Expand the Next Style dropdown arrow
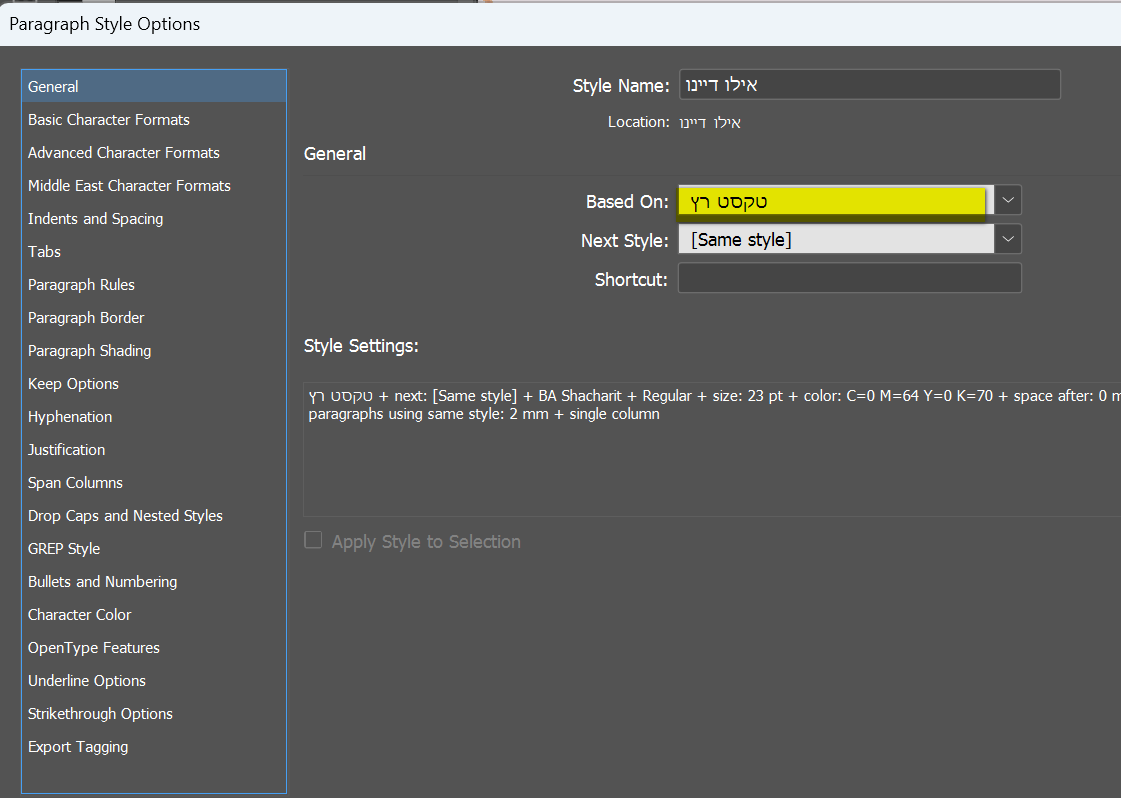Image resolution: width=1121 pixels, height=798 pixels. [x=1008, y=239]
